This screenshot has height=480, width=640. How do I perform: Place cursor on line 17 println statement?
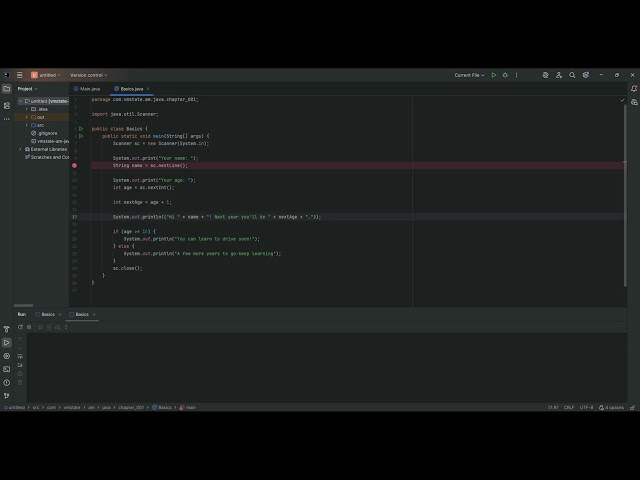[217, 217]
